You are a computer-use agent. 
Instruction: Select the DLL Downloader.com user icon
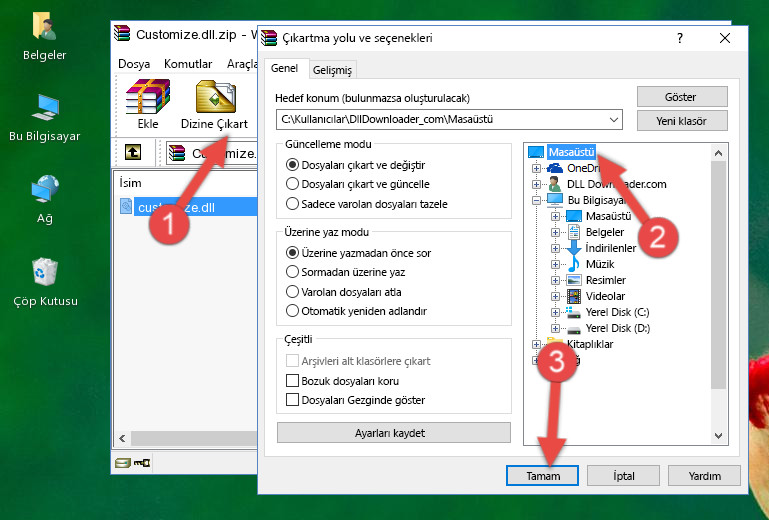[555, 184]
